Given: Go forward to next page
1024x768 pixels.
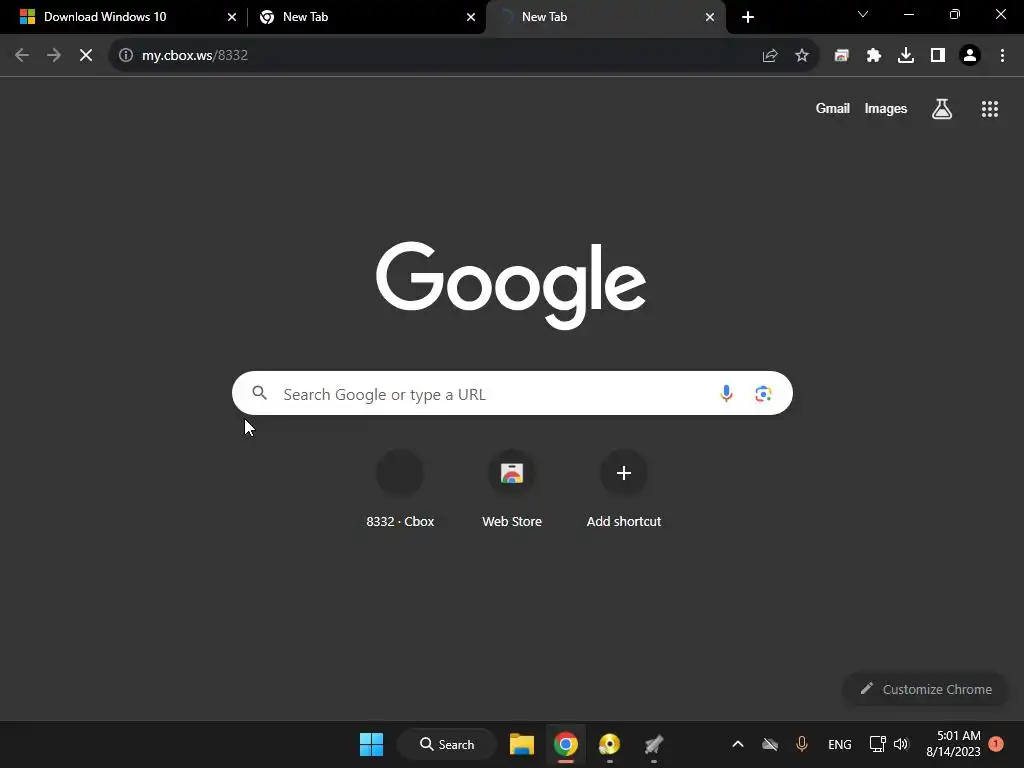Looking at the screenshot, I should coord(54,56).
